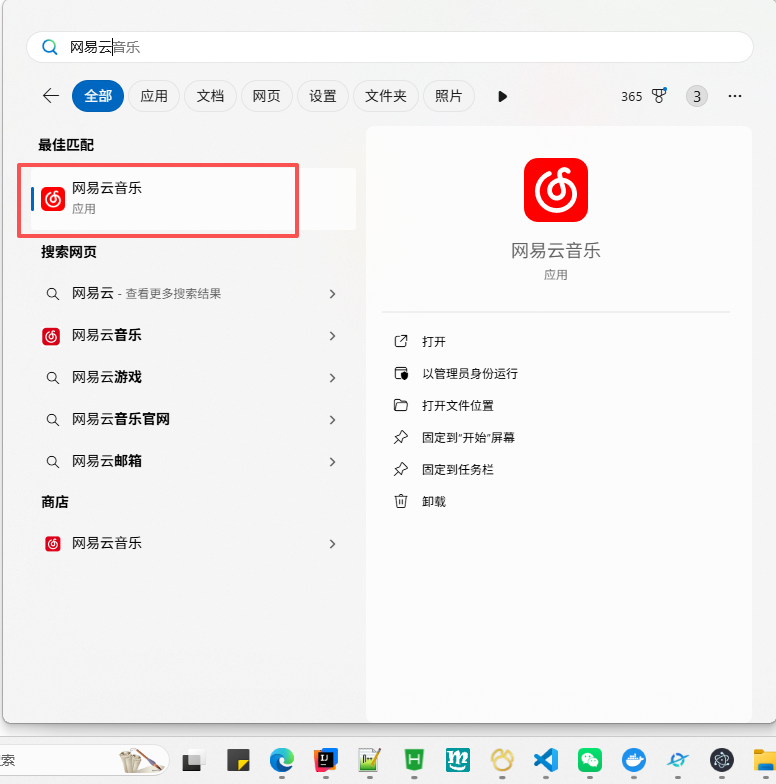Open the three-dot more options menu
This screenshot has height=784, width=776.
[735, 96]
